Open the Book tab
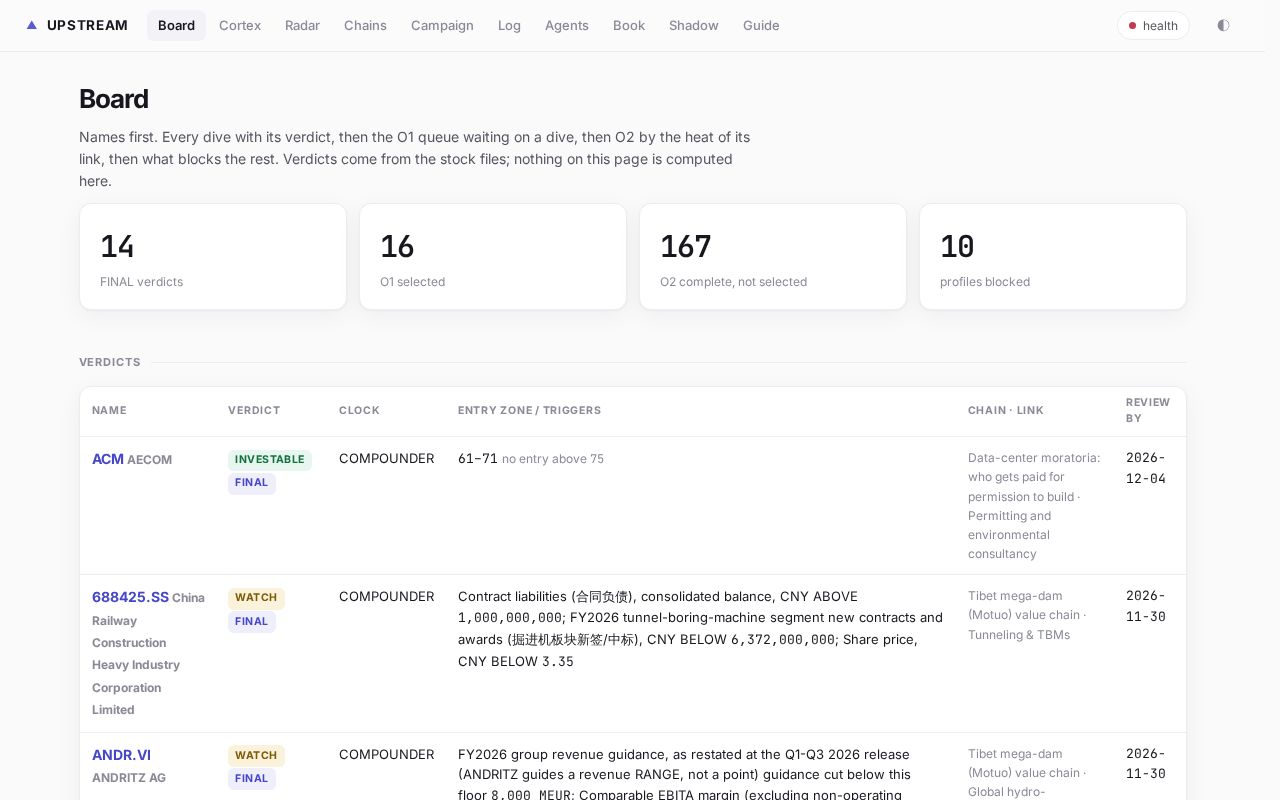The width and height of the screenshot is (1280, 800). [x=629, y=25]
